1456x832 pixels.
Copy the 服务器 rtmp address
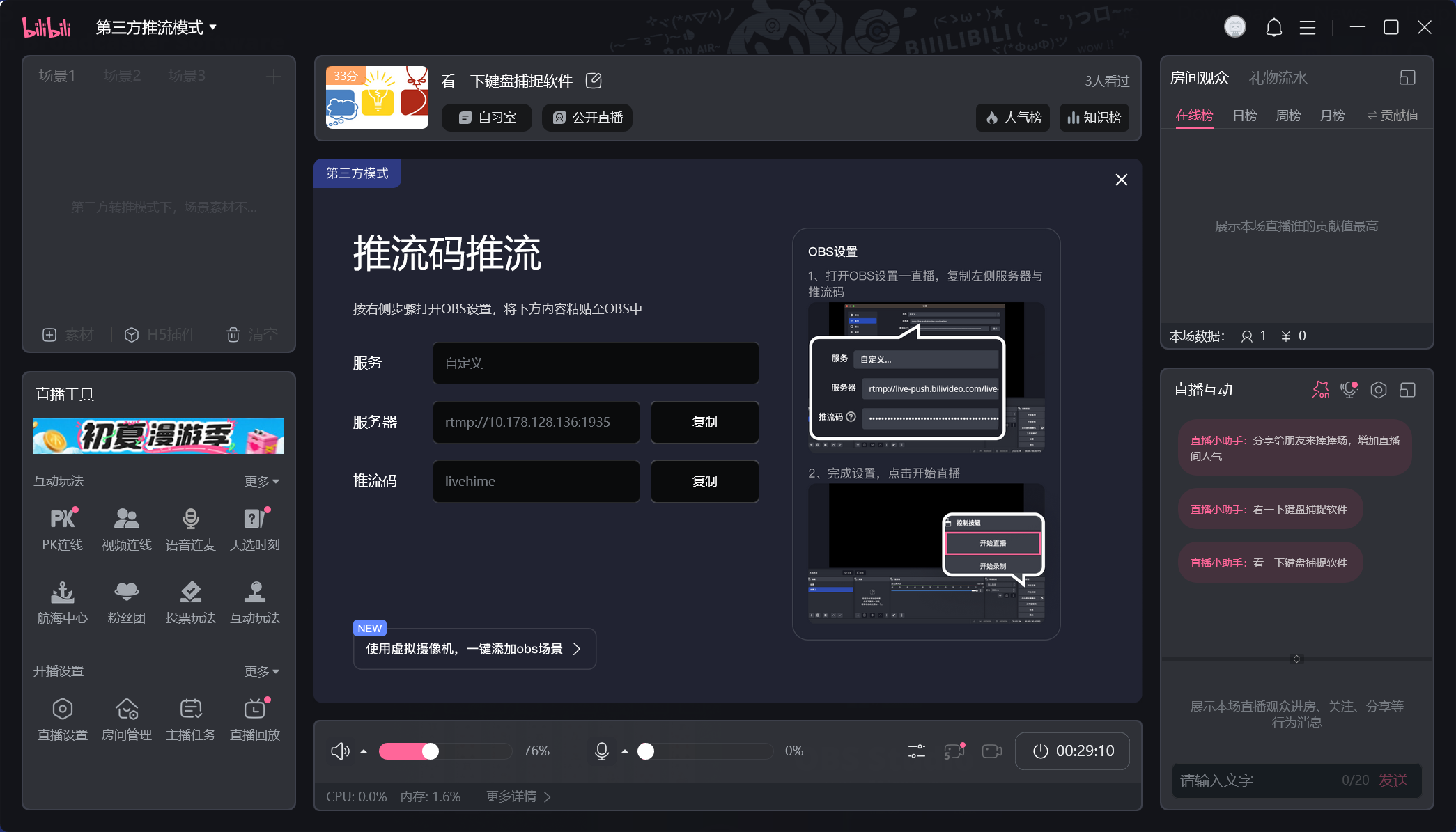(704, 422)
